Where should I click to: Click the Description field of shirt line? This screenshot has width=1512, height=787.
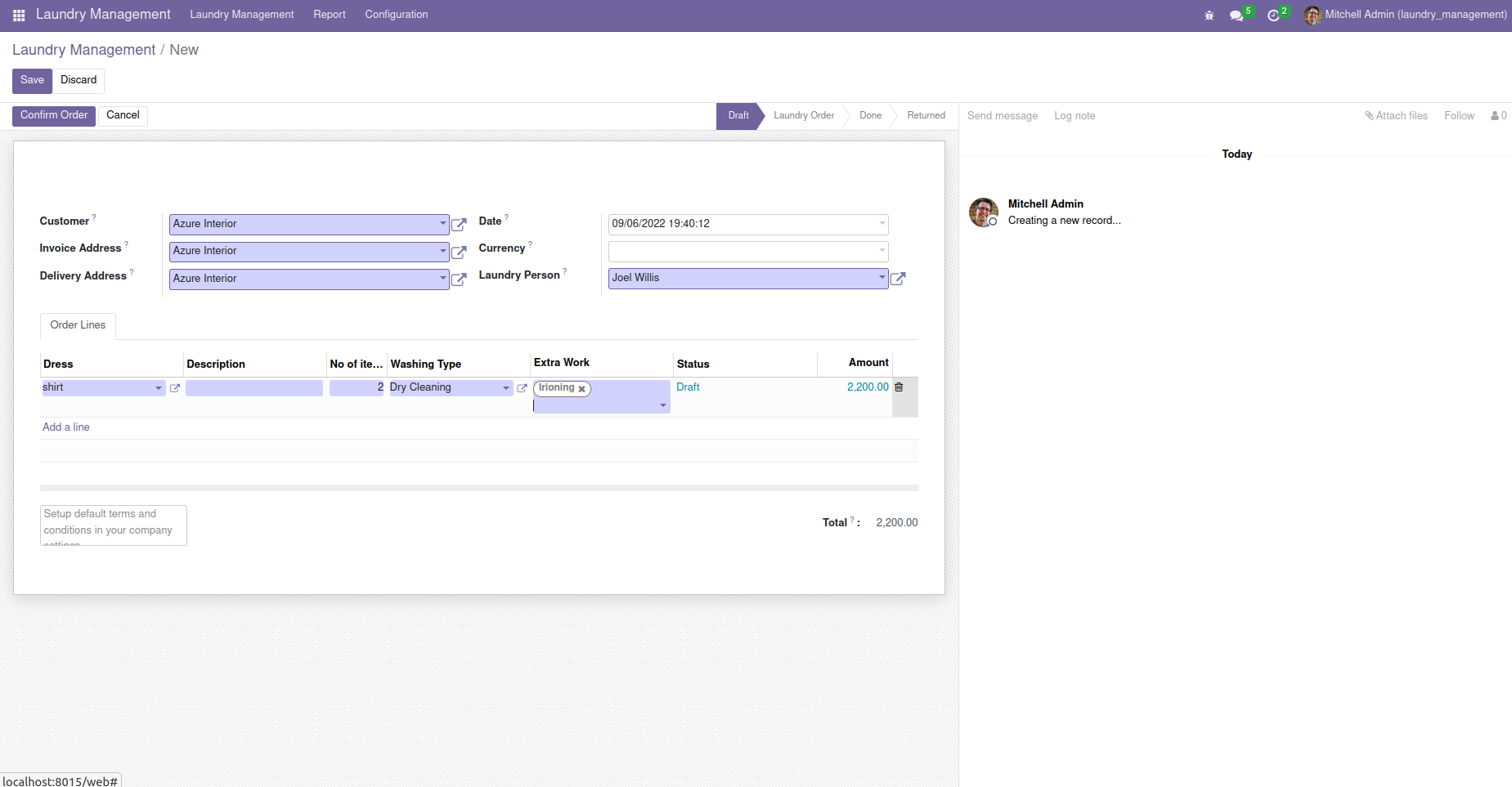click(x=254, y=388)
